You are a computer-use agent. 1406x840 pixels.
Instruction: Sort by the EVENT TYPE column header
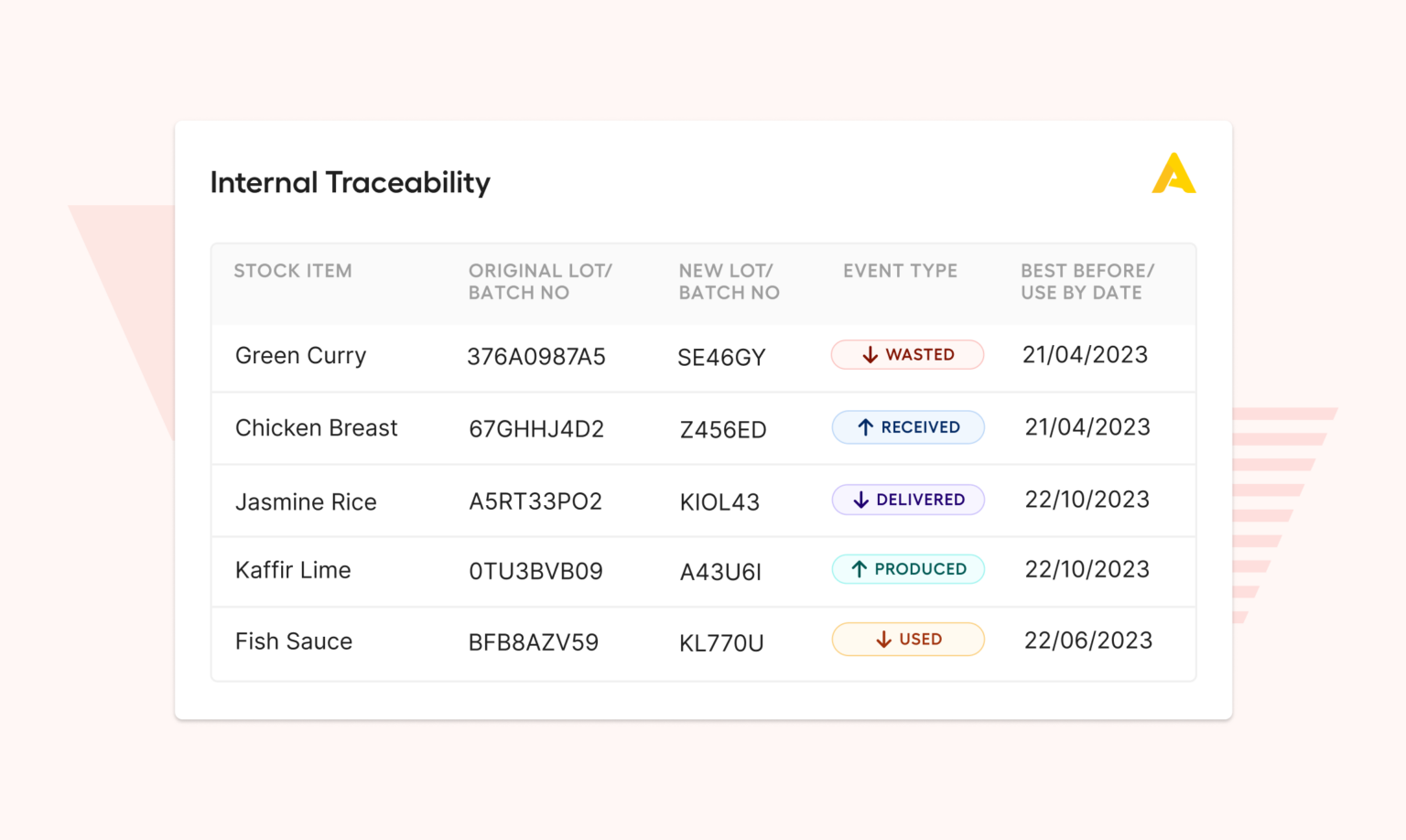pyautogui.click(x=900, y=271)
